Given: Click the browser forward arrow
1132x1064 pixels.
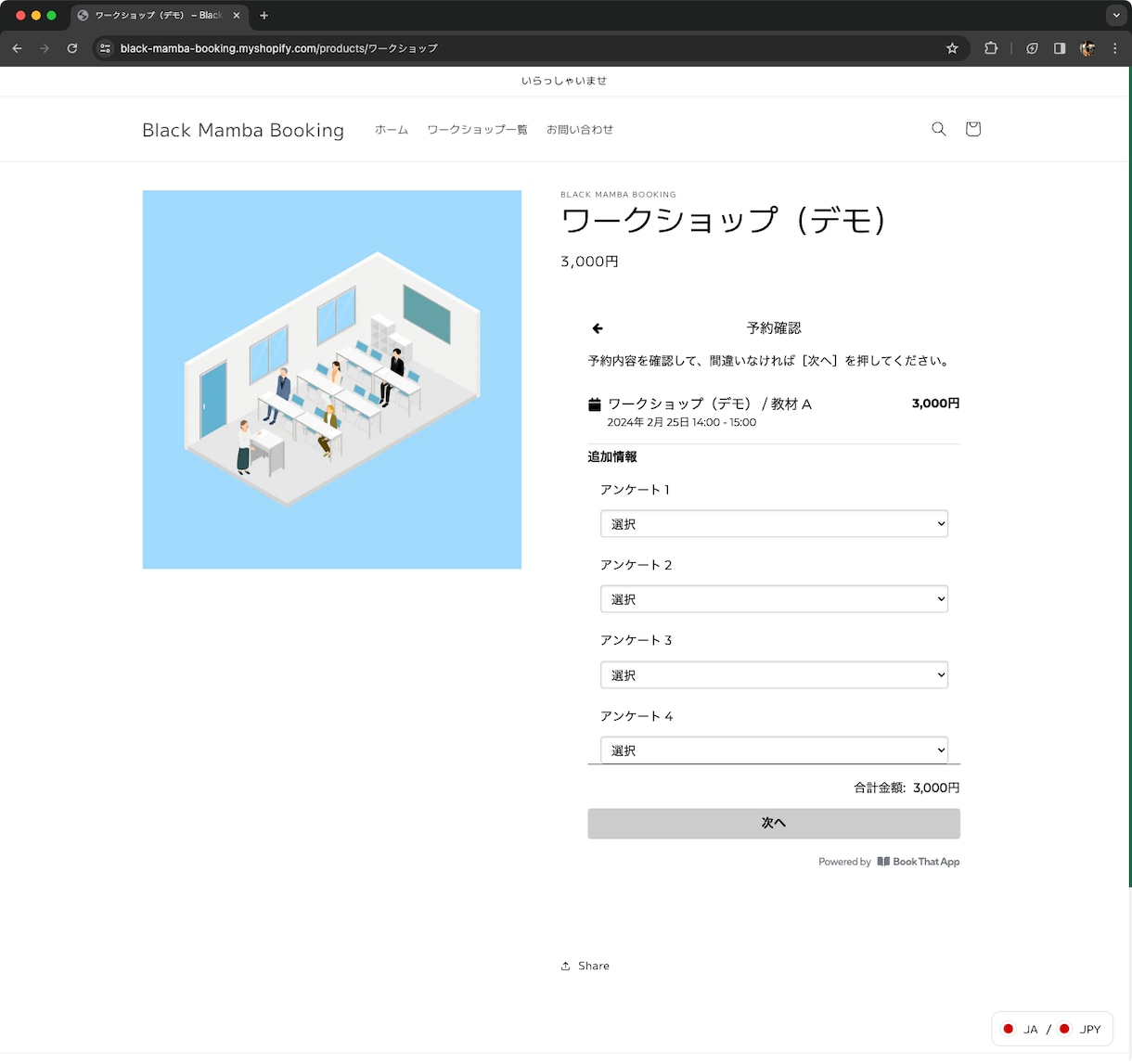Looking at the screenshot, I should 45,48.
